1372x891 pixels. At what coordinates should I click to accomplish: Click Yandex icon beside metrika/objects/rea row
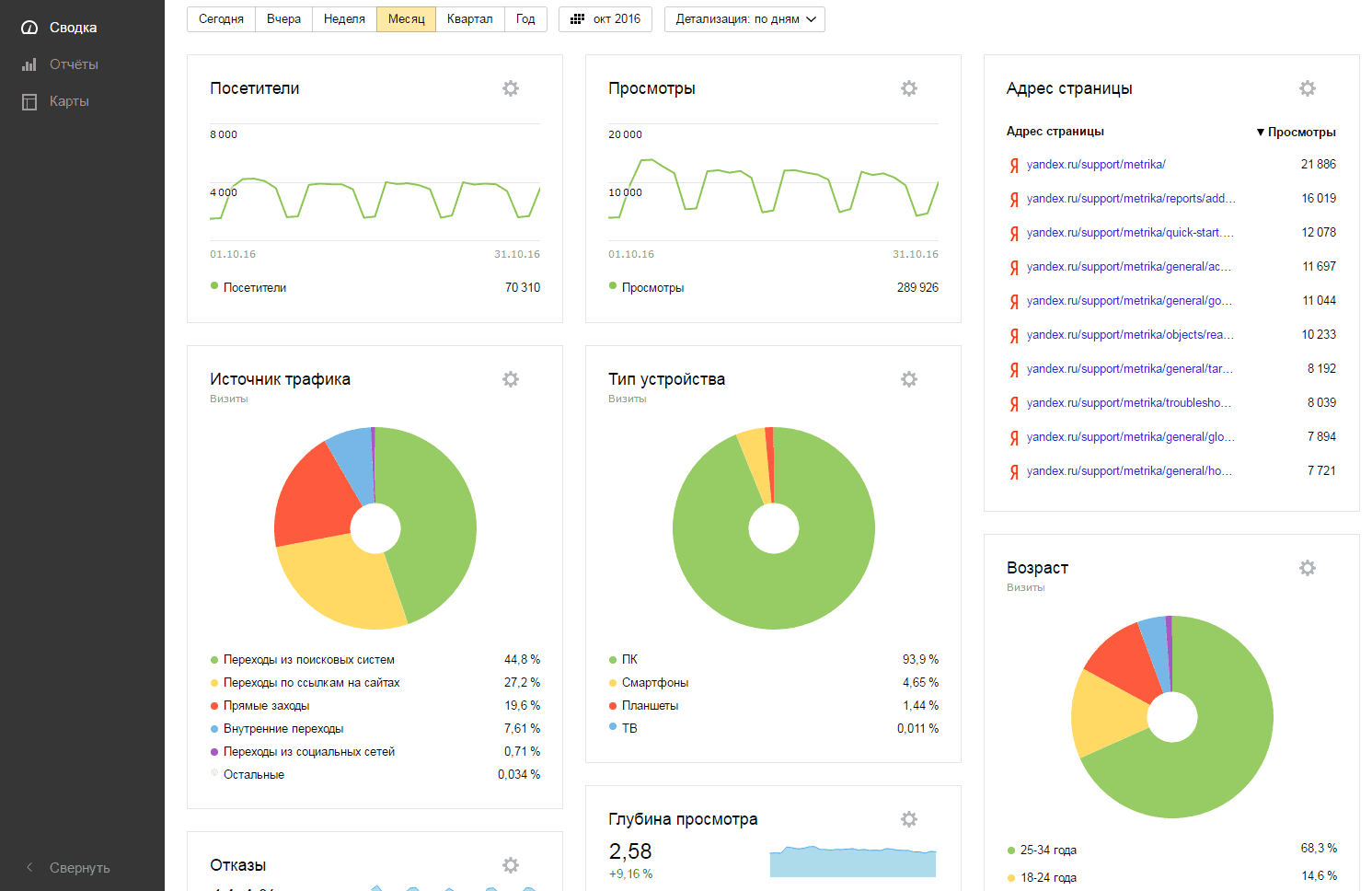(1014, 335)
